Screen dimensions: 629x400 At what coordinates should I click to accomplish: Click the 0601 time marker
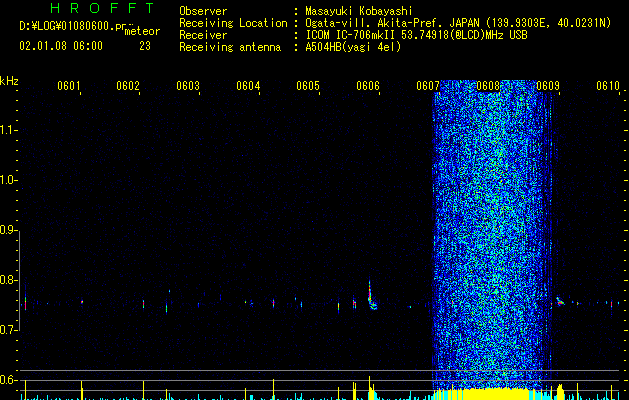(x=69, y=86)
